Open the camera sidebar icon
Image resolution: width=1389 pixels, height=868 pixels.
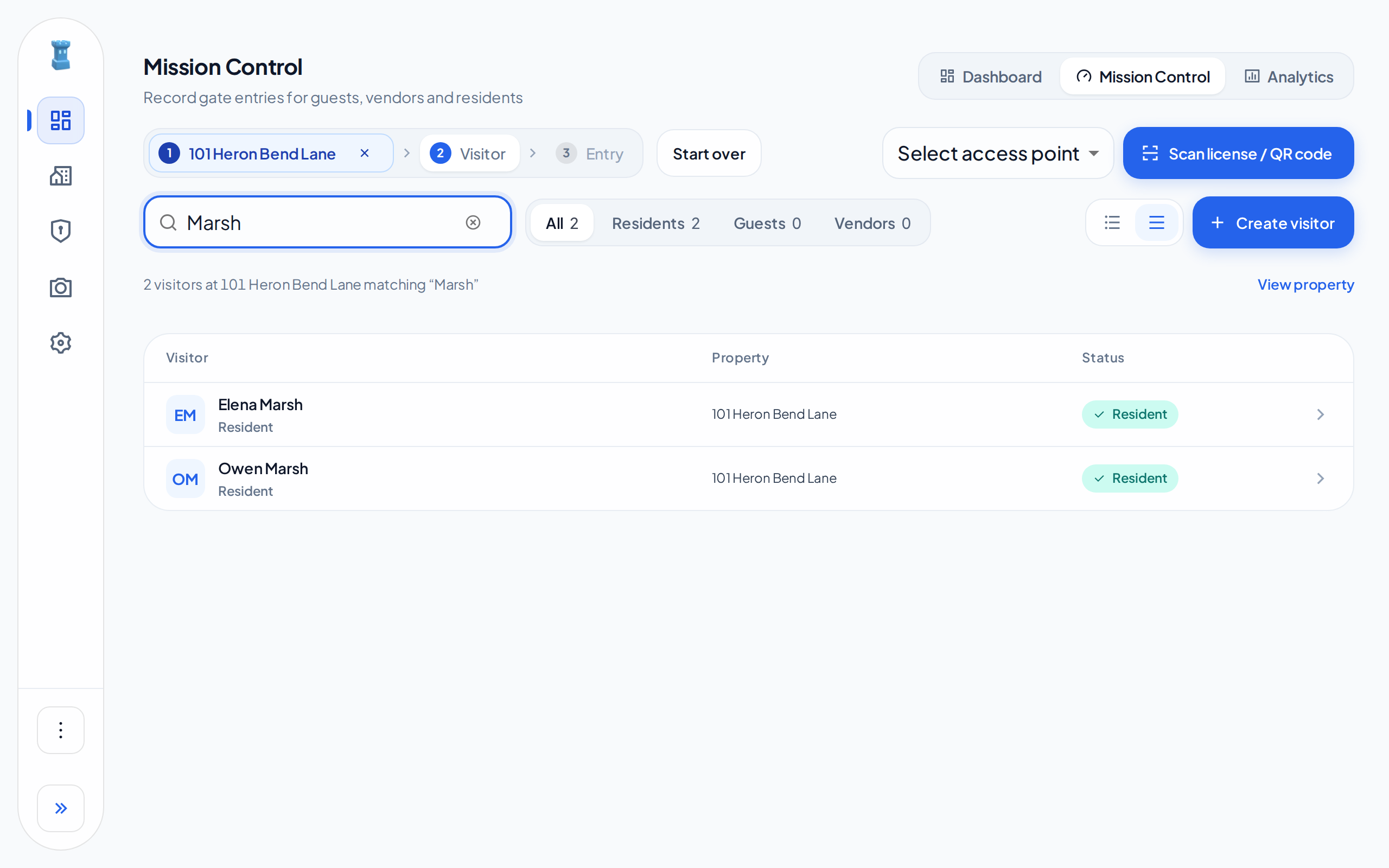pos(61,288)
